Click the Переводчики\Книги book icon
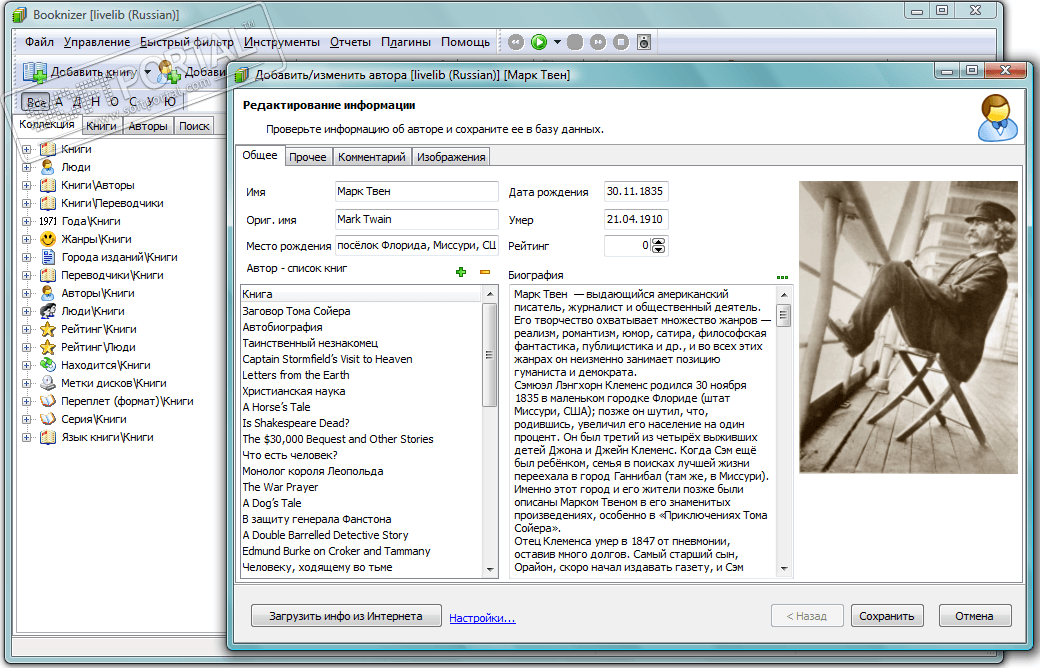Viewport: 1040px width, 668px height. coord(48,275)
